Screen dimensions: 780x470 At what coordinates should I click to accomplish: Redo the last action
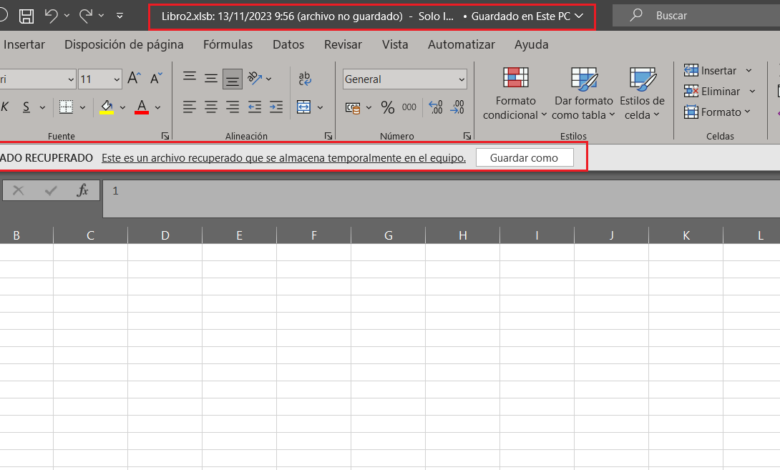click(86, 16)
